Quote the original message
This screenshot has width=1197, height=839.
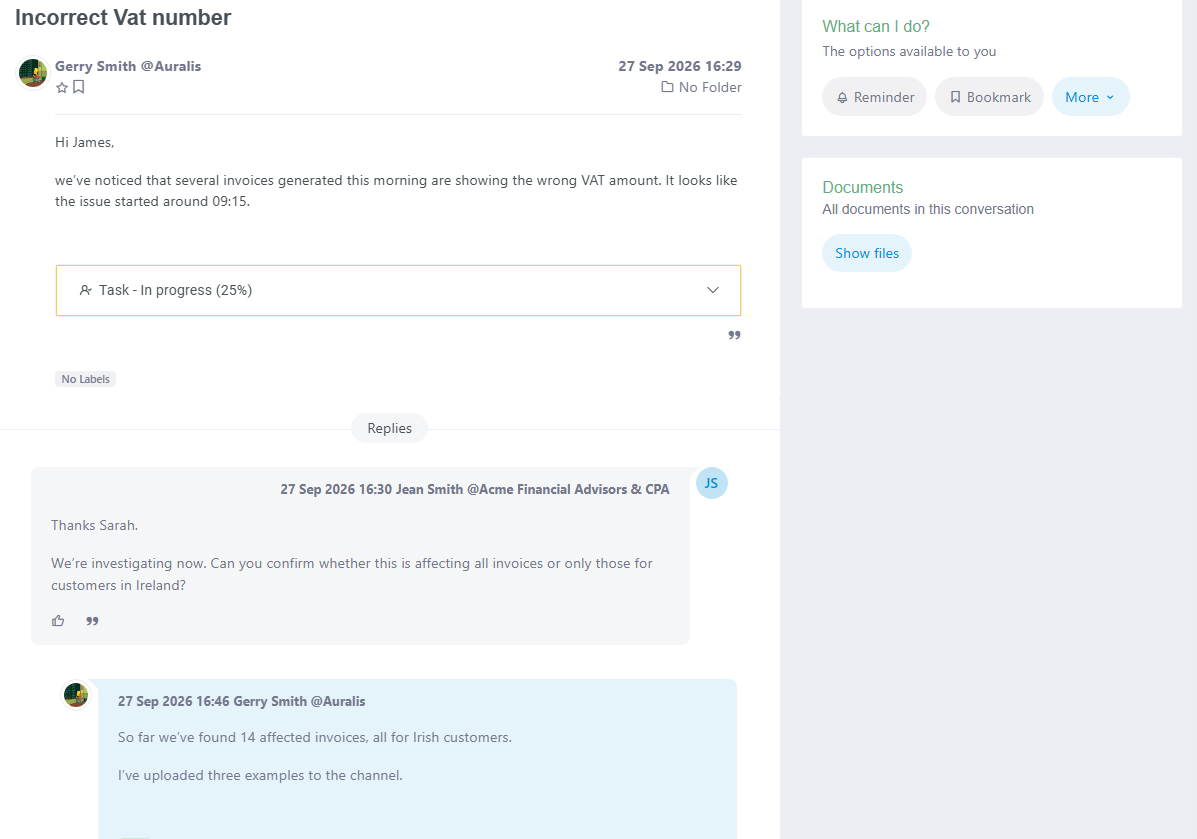click(x=734, y=335)
